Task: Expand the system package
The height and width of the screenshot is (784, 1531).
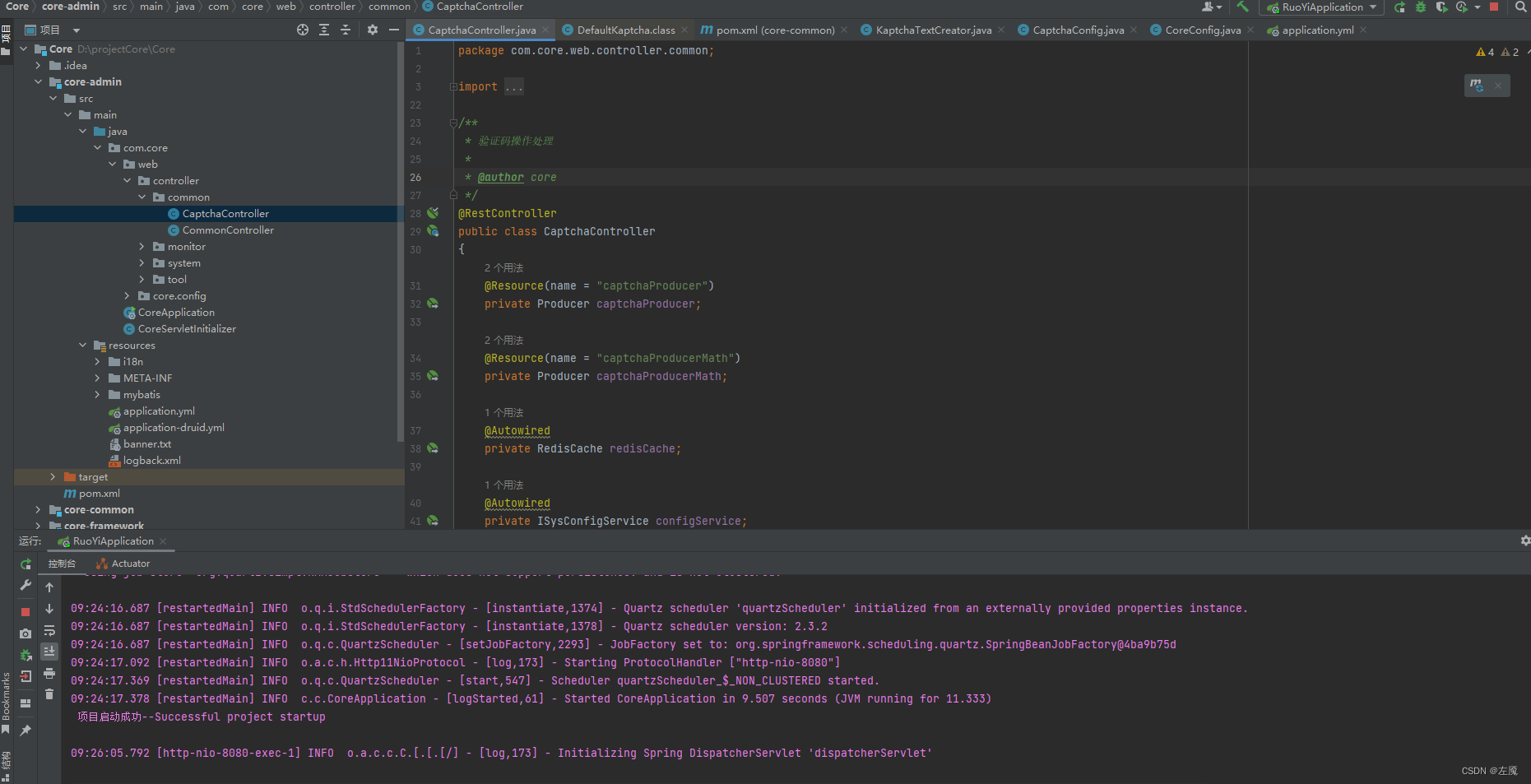Action: pos(142,262)
